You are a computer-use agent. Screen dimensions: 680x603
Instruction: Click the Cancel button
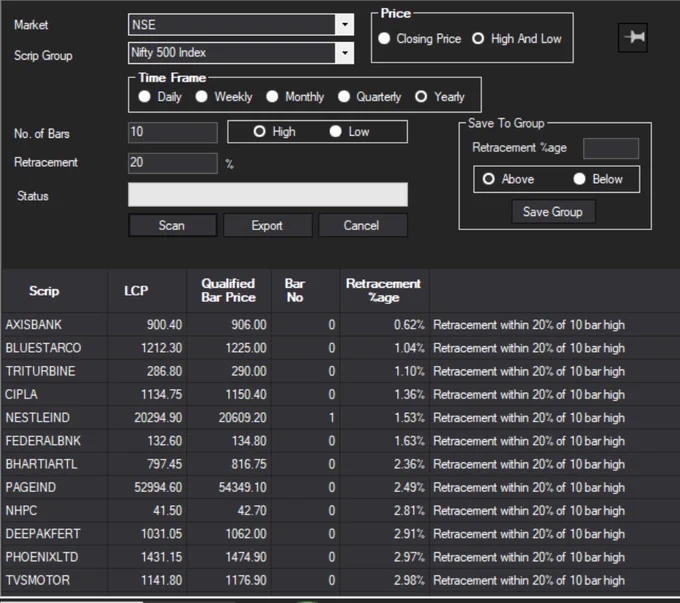tap(363, 225)
